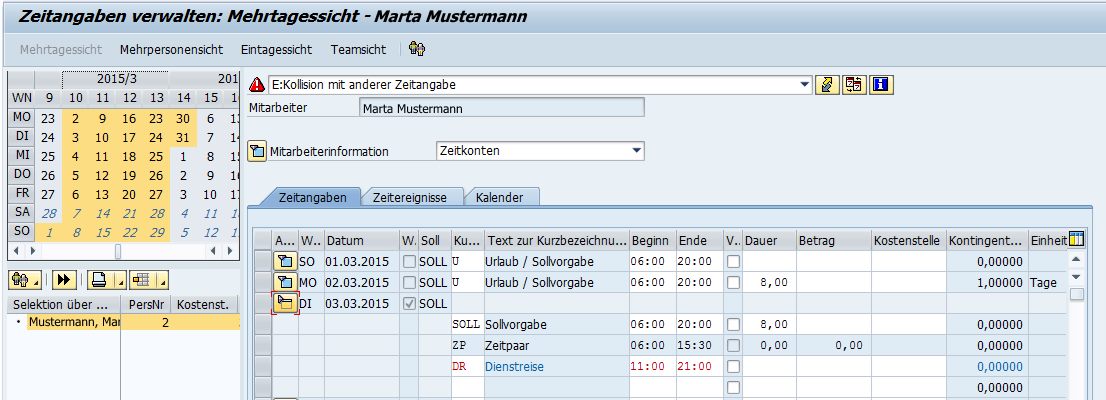This screenshot has height=400, width=1106.
Task: Tick the Soll checkbox for 02.03.2015
Action: [409, 282]
